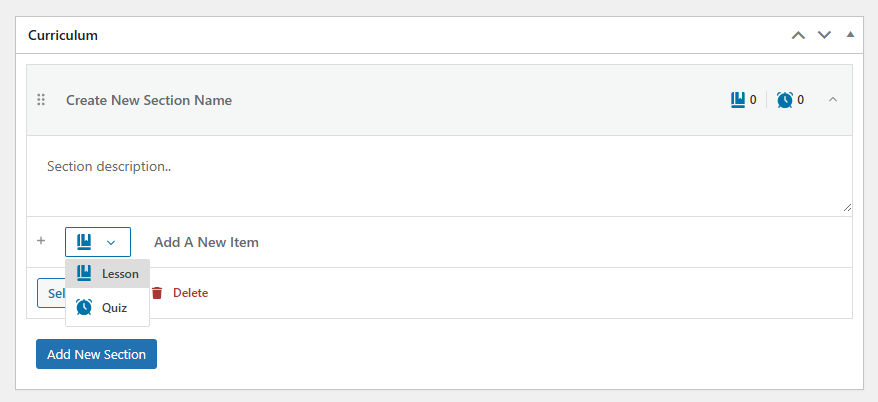Move the Curriculum panel down with the down arrow
Image resolution: width=878 pixels, height=402 pixels.
click(824, 35)
